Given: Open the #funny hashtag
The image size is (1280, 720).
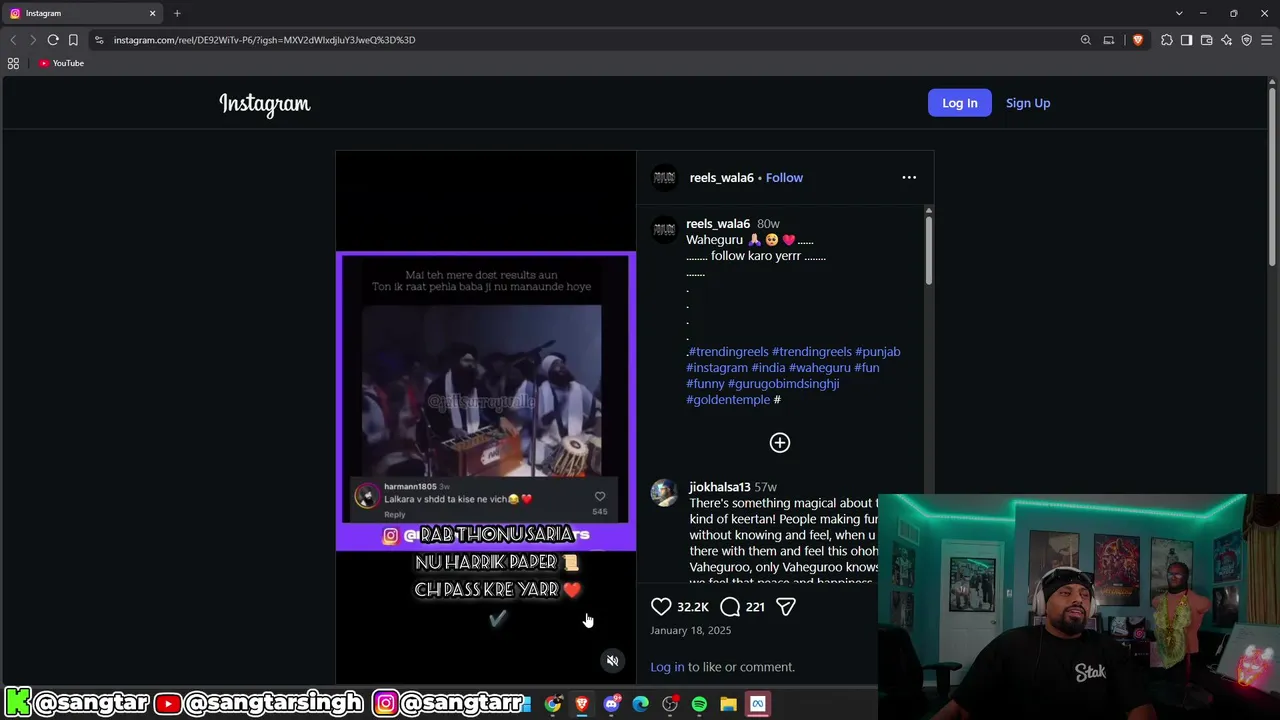Looking at the screenshot, I should pos(705,384).
